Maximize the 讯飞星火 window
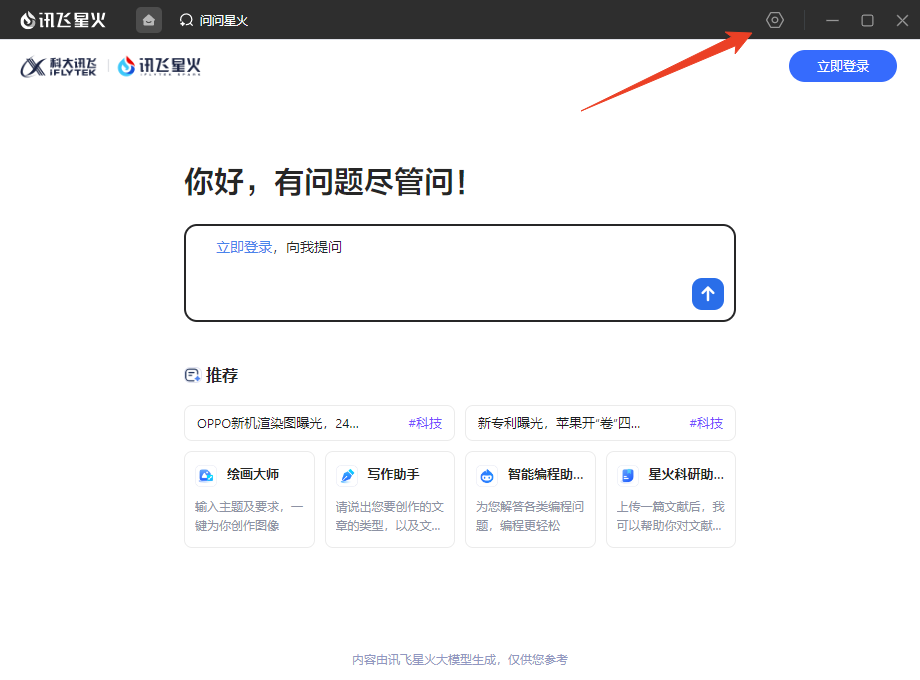The width and height of the screenshot is (920, 680). pos(867,21)
